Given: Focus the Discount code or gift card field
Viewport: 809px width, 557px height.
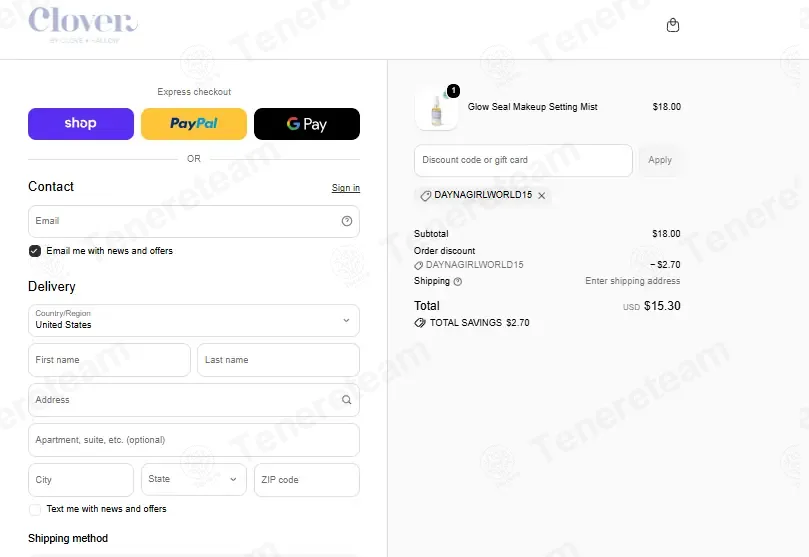Looking at the screenshot, I should point(523,160).
